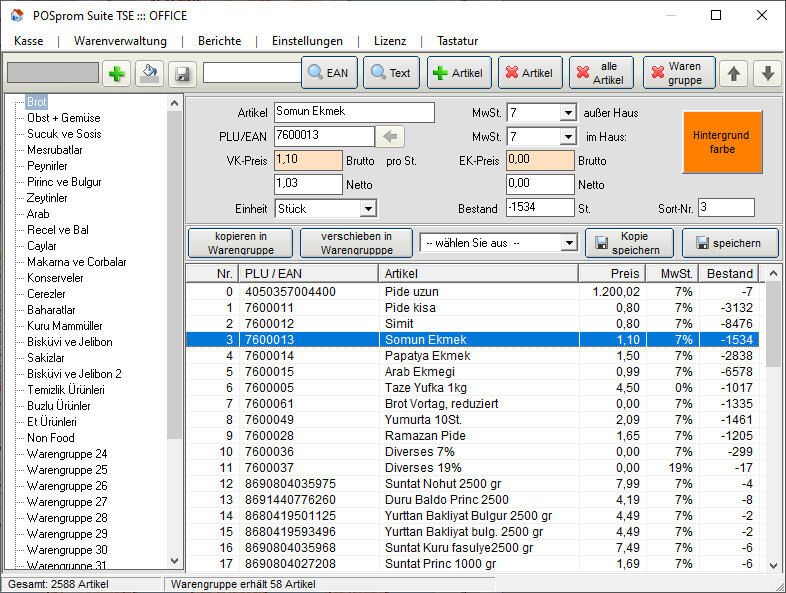
Task: Click the orange Hintergrundfarbe swatch
Action: coord(721,141)
